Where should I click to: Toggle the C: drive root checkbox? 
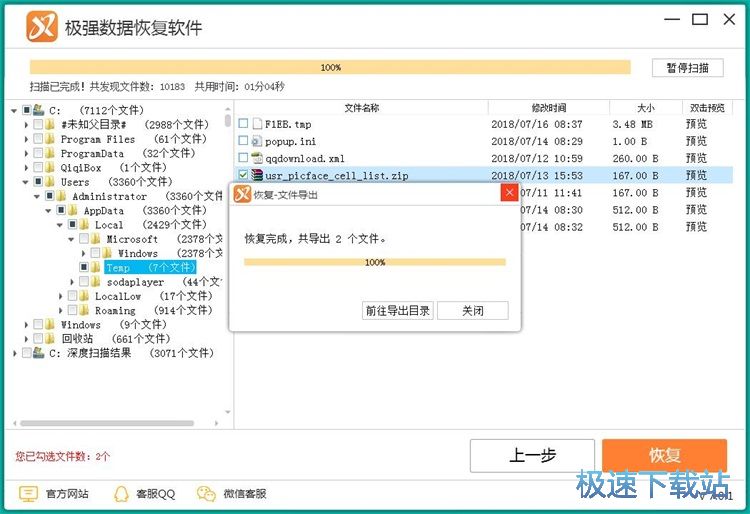27,110
